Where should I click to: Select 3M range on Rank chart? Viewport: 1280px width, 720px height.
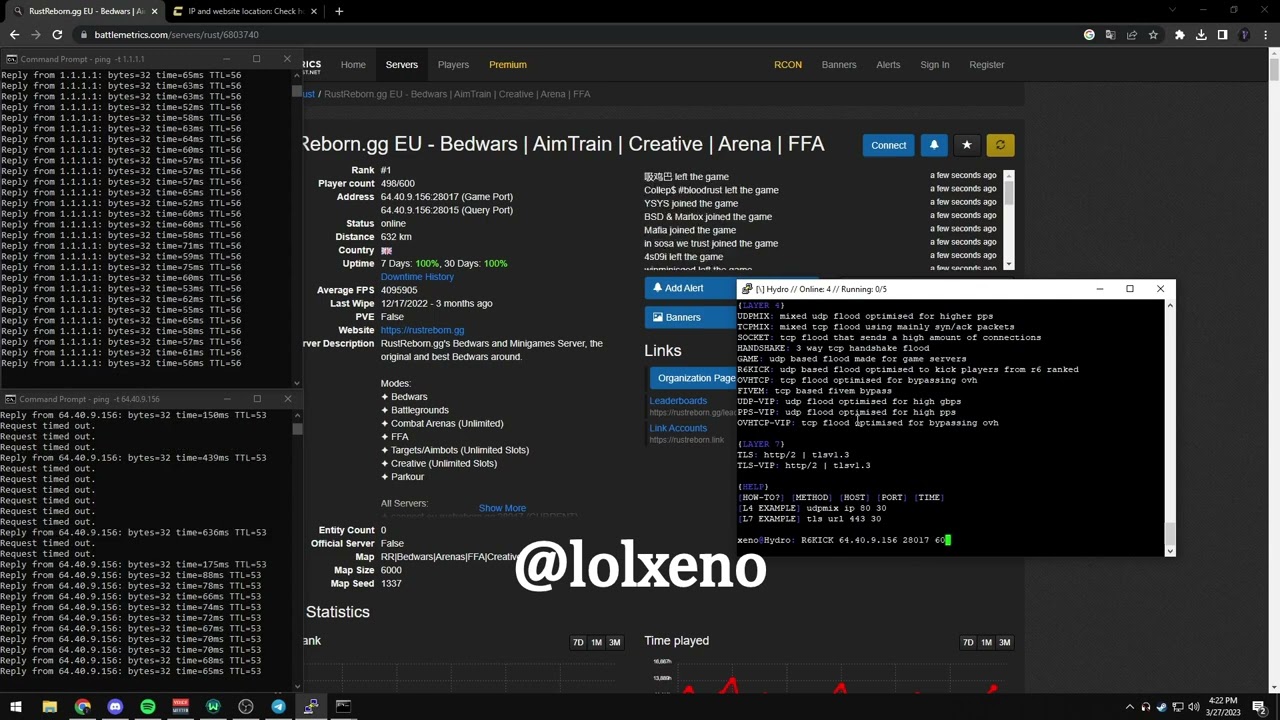click(614, 642)
